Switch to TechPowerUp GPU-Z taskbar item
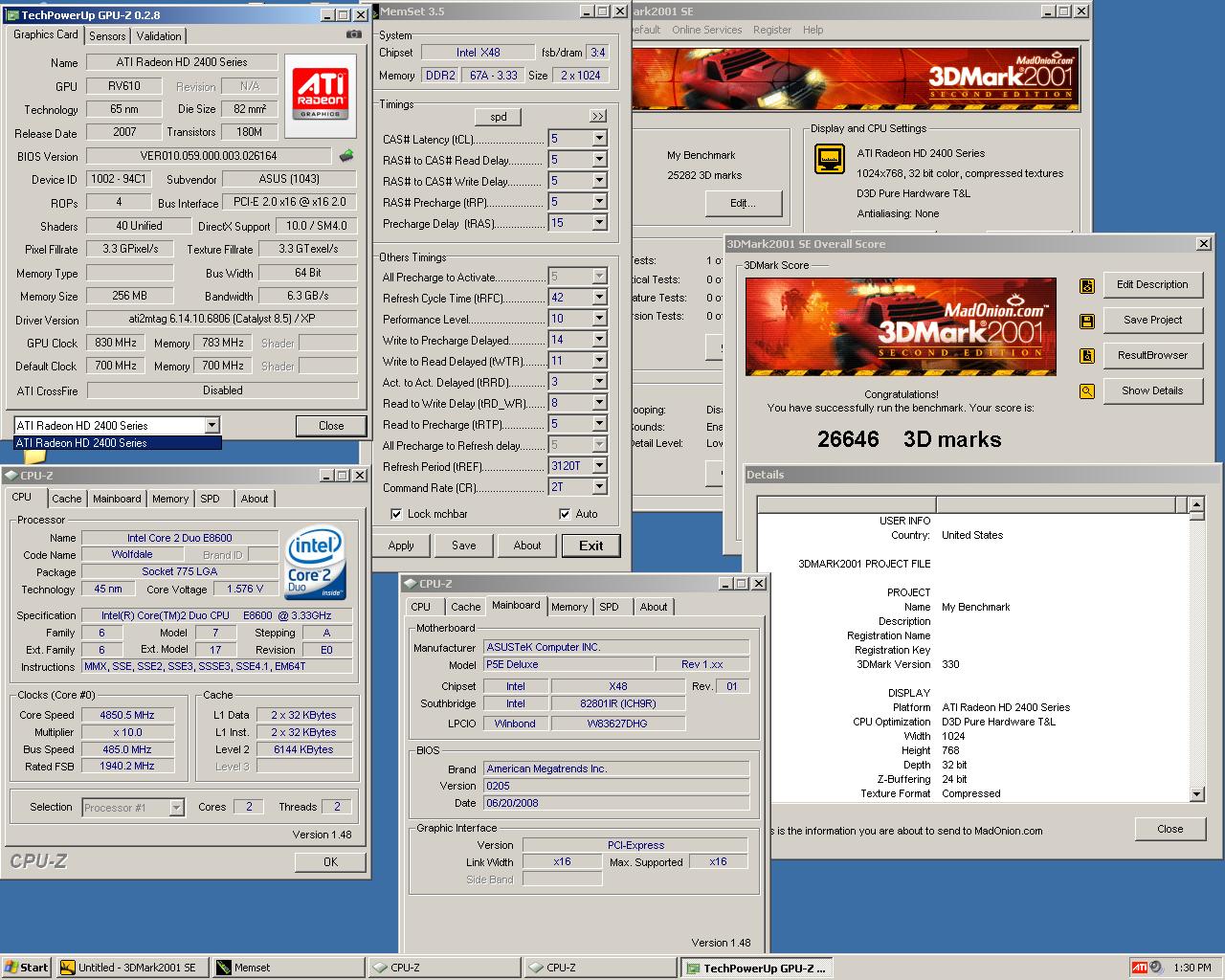Viewport: 1225px width, 980px height. [755, 968]
